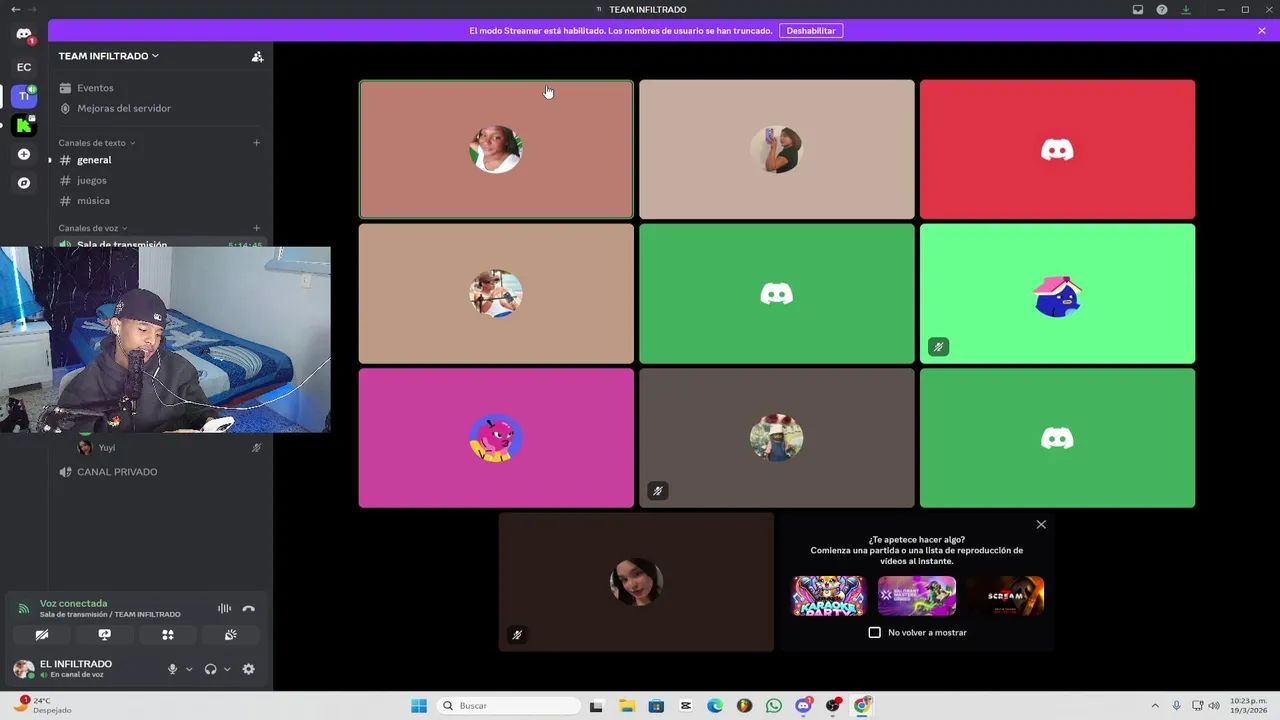The width and height of the screenshot is (1280, 720).
Task: Select the magenta participant tile
Action: [x=496, y=438]
